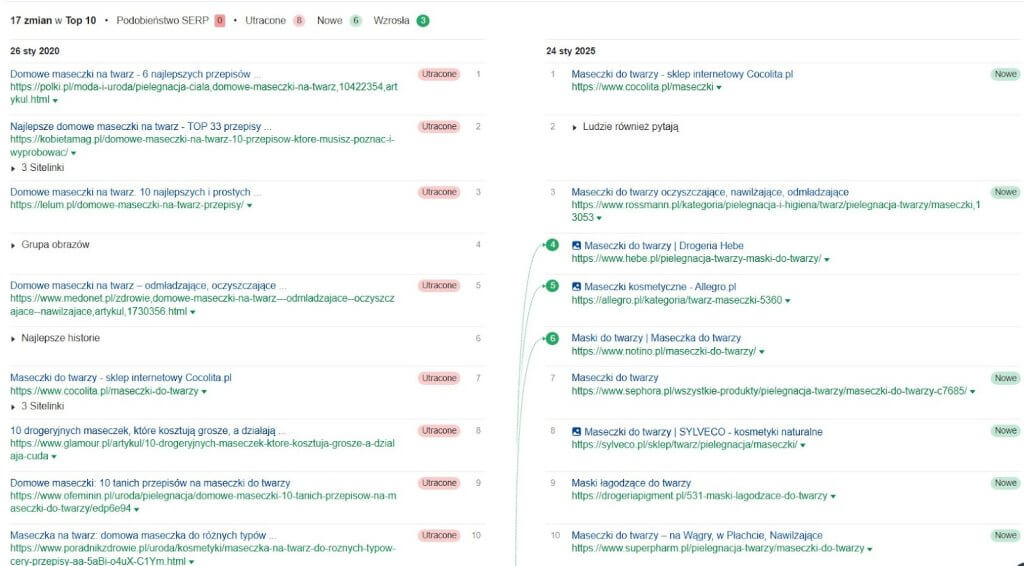The image size is (1024, 566).
Task: Click the image icon beside Drogeria Hebe result
Action: tap(576, 246)
